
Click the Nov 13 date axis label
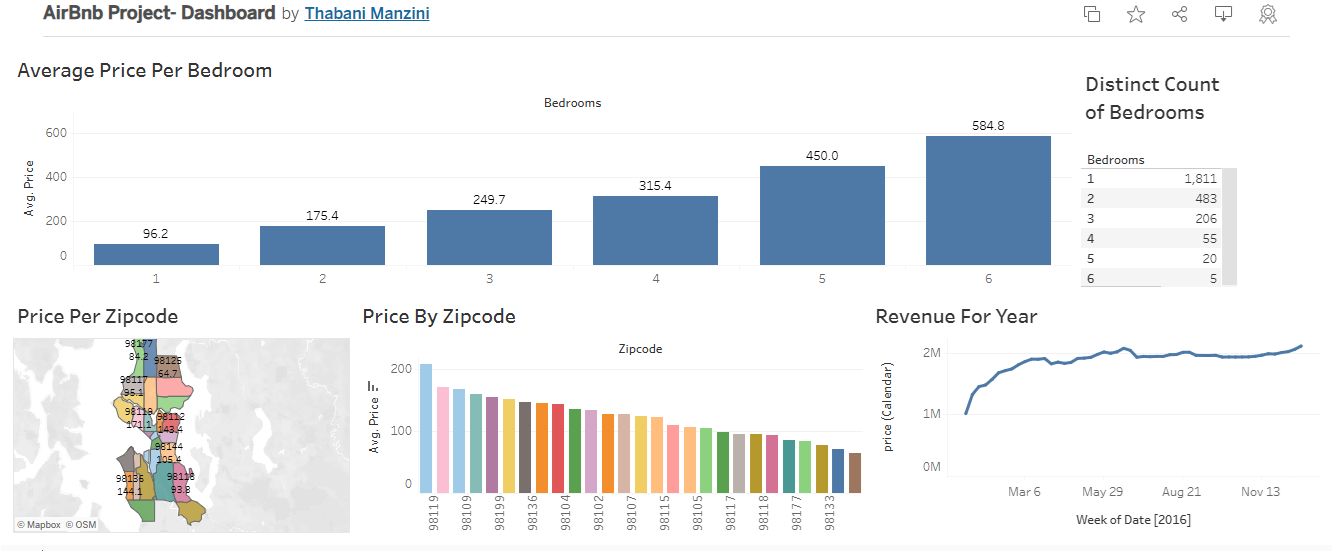pyautogui.click(x=1260, y=492)
